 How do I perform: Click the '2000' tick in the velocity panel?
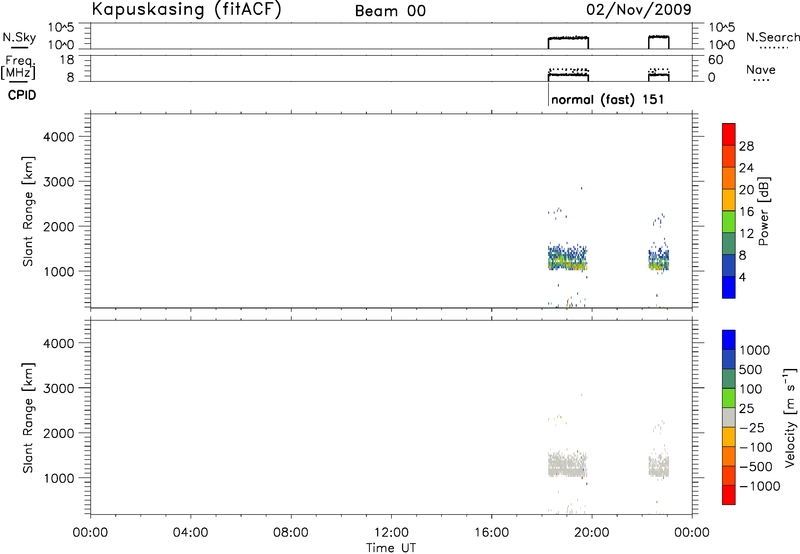[58, 433]
